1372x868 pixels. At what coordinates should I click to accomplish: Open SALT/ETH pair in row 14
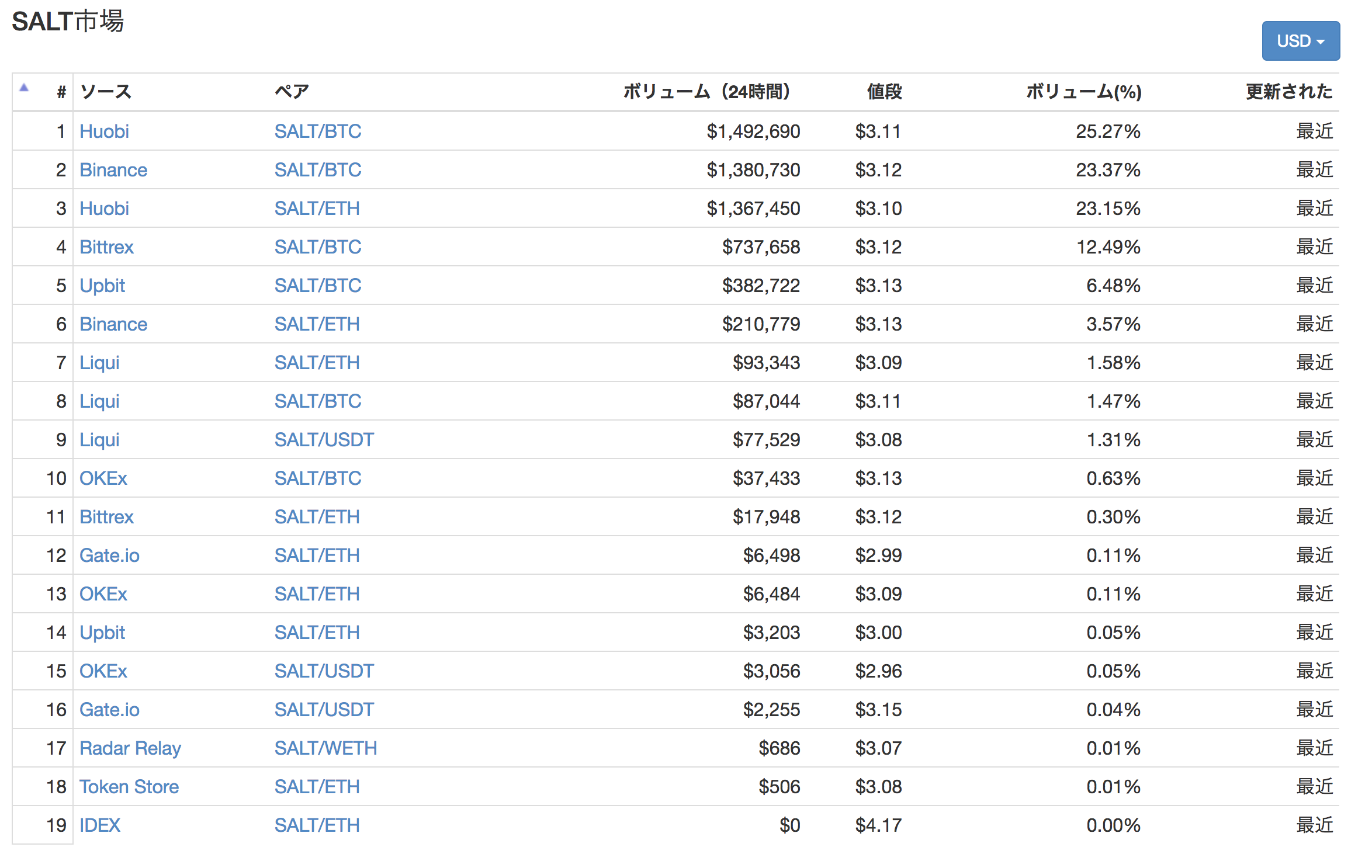click(317, 633)
